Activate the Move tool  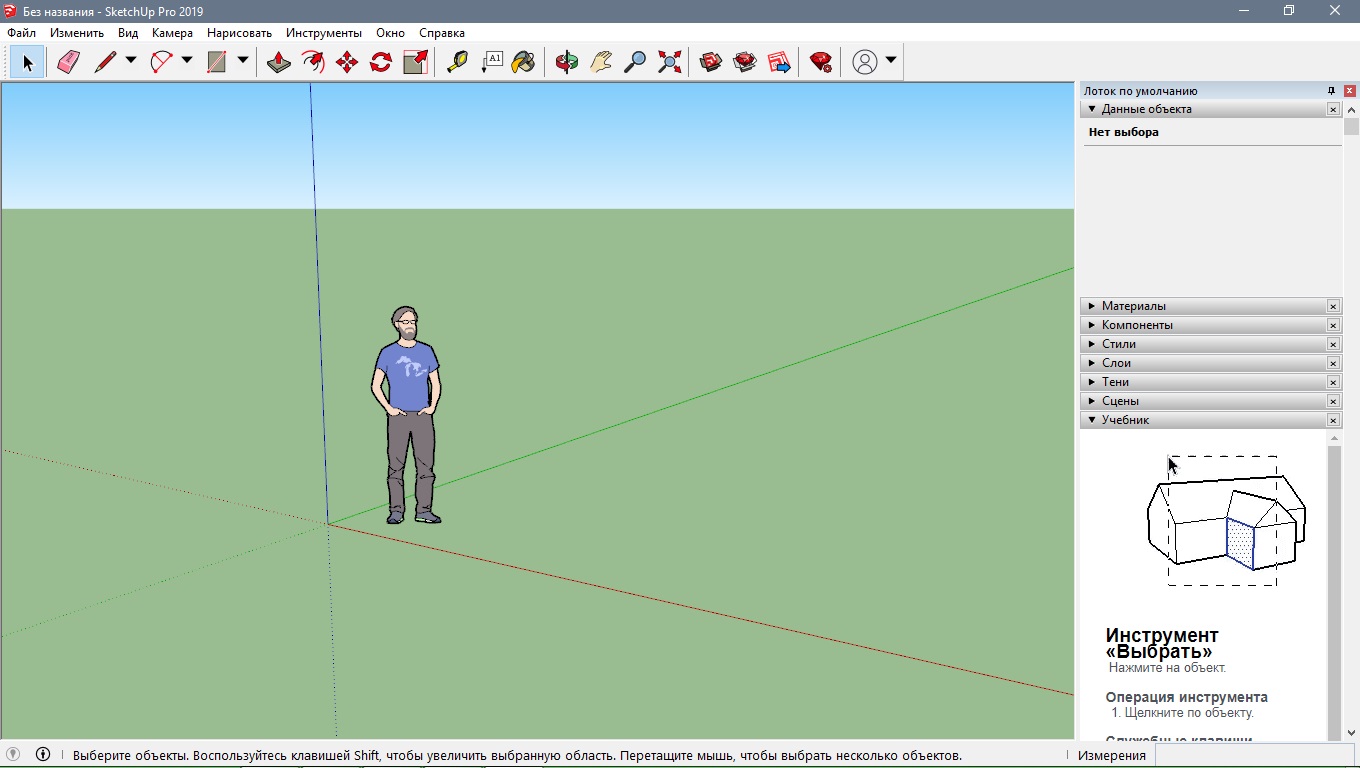pos(347,62)
